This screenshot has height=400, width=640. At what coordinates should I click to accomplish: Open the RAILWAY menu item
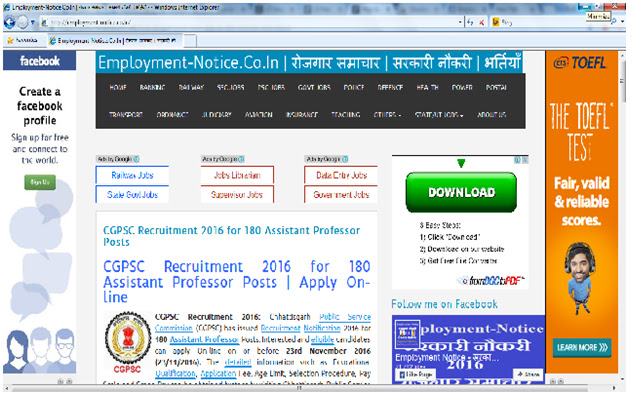(x=191, y=88)
